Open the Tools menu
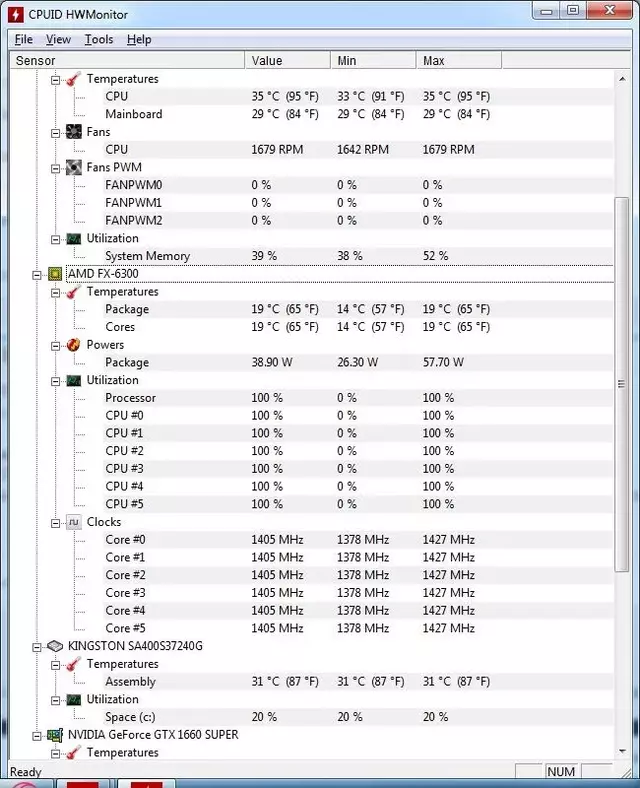Viewport: 640px width, 788px height. coord(98,39)
